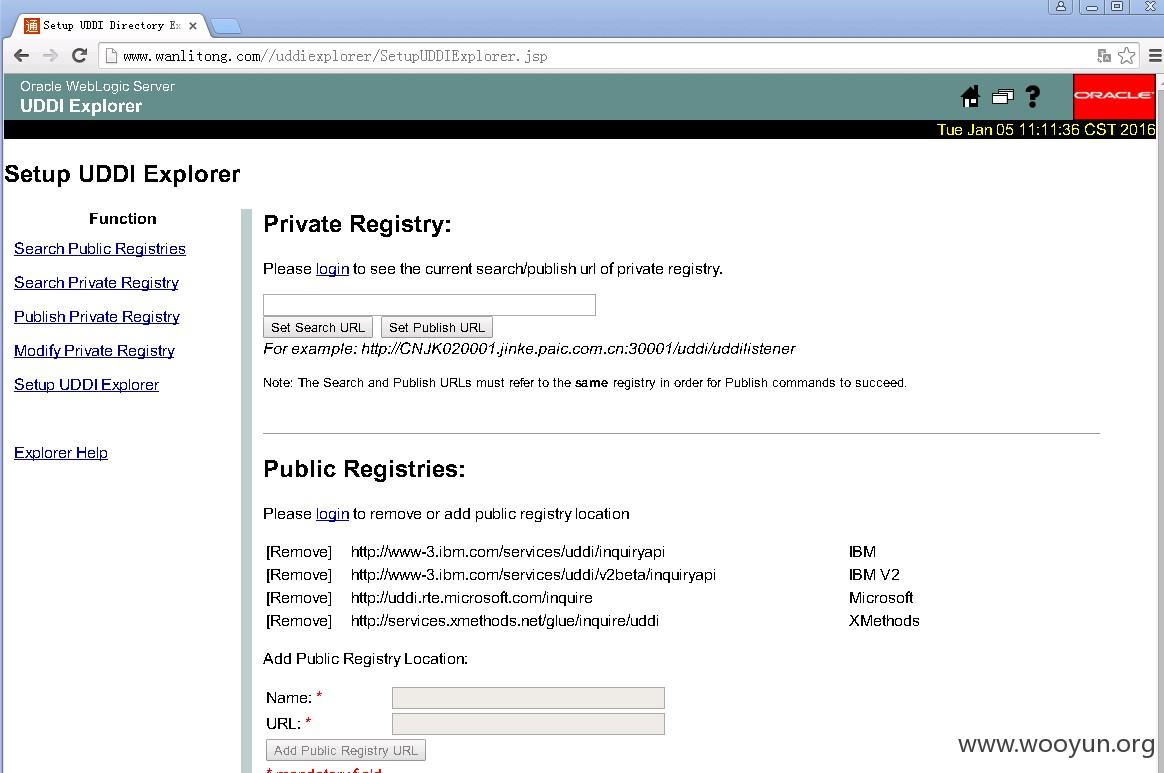
Task: Click the Microsoft registry name
Action: point(880,598)
